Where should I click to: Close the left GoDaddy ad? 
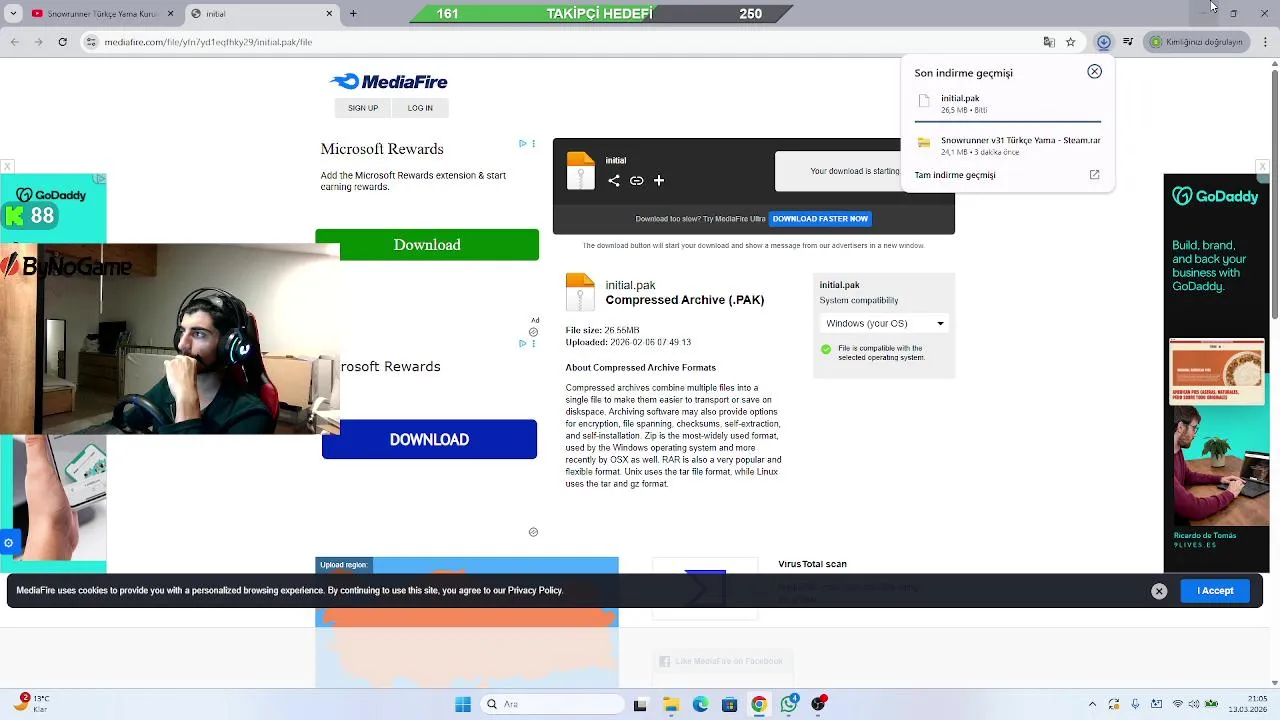(7, 167)
